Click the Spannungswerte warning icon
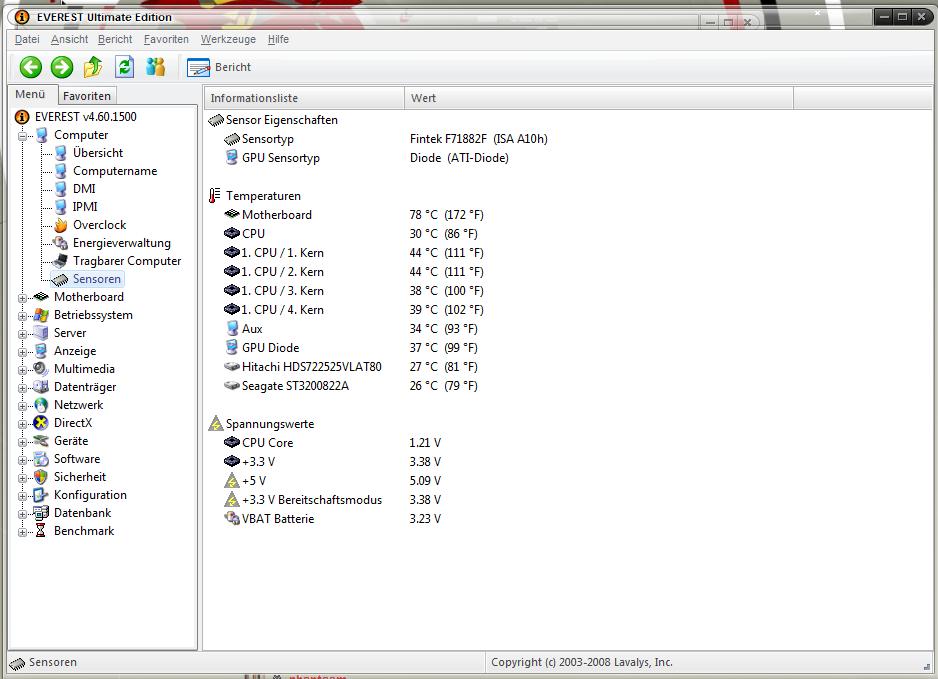The image size is (938, 679). click(215, 424)
